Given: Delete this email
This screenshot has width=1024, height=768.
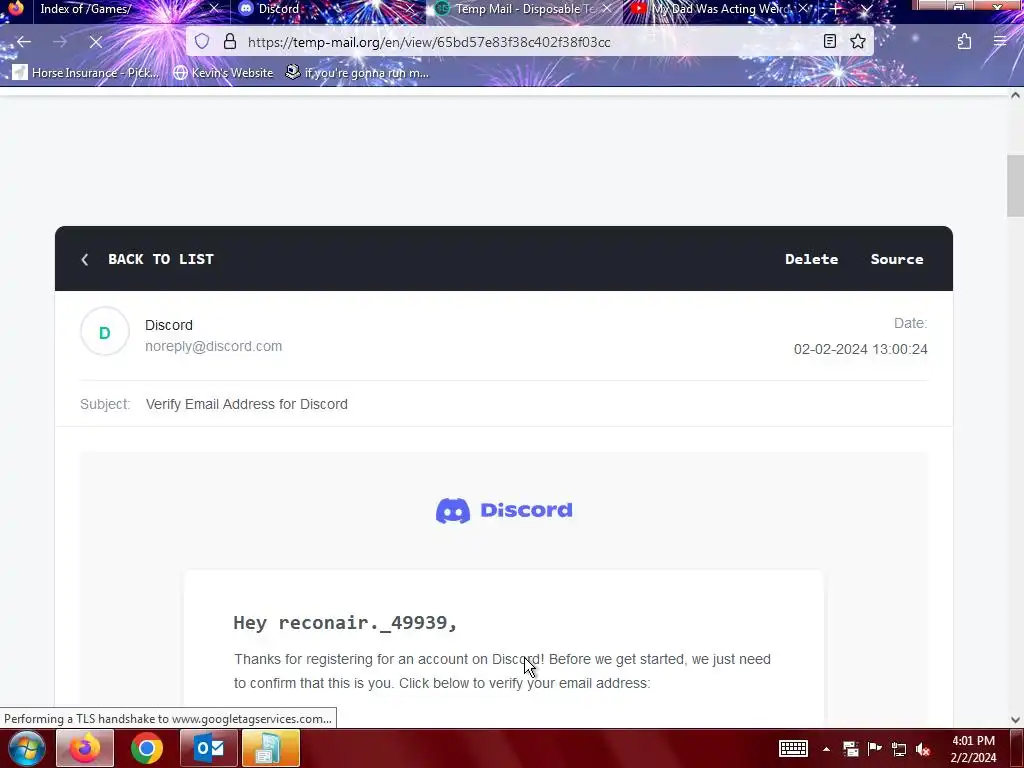Looking at the screenshot, I should [811, 259].
